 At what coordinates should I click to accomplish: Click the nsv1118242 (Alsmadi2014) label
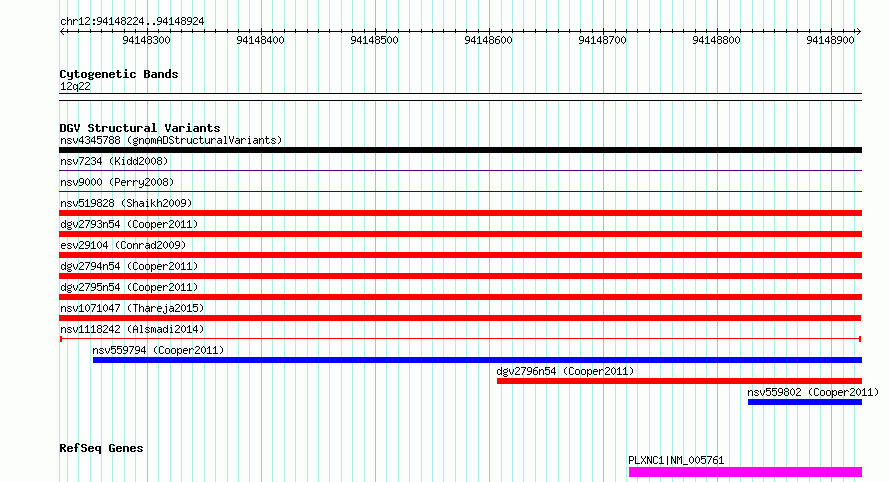[x=132, y=329]
